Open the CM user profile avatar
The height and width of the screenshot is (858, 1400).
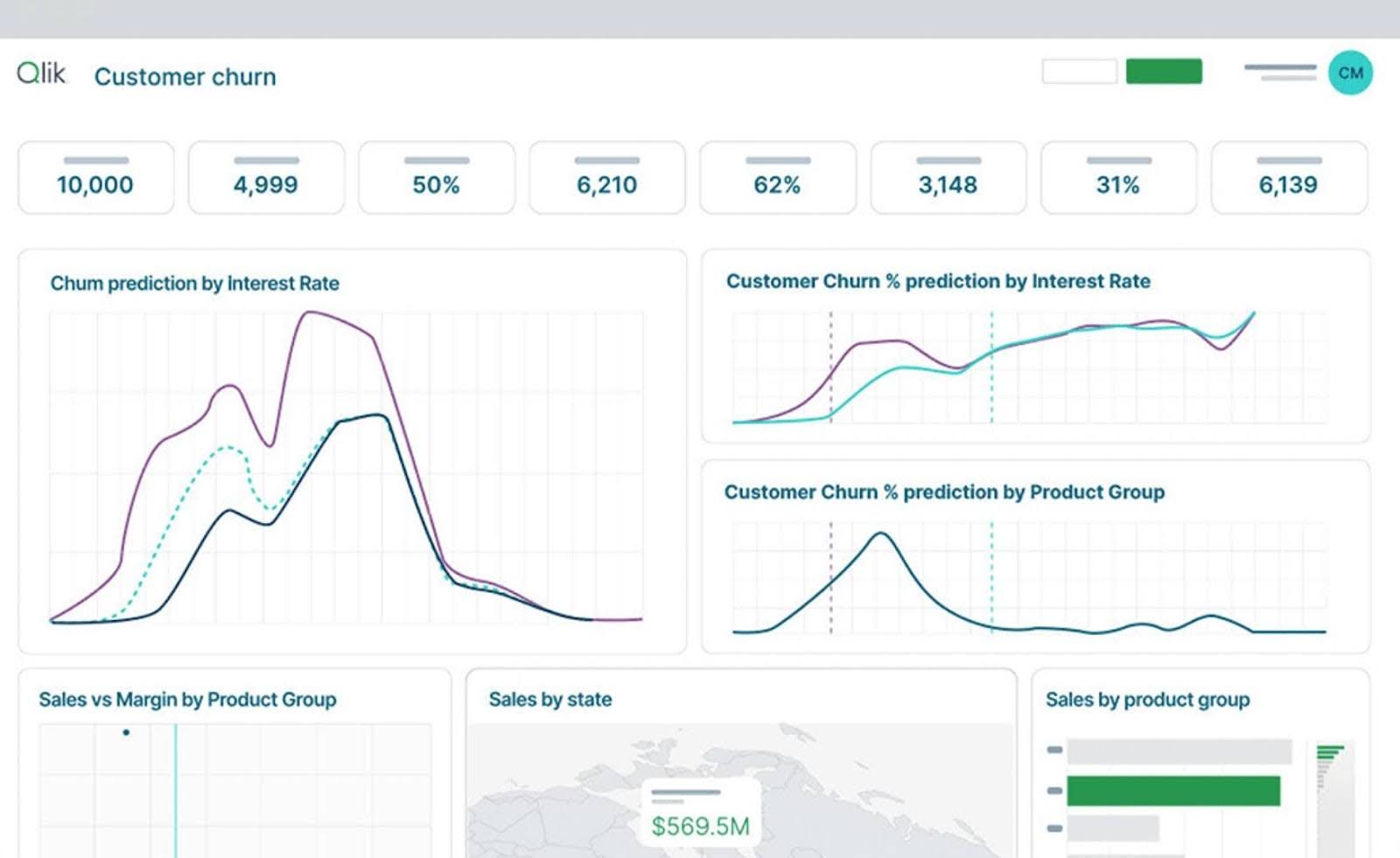[x=1350, y=72]
